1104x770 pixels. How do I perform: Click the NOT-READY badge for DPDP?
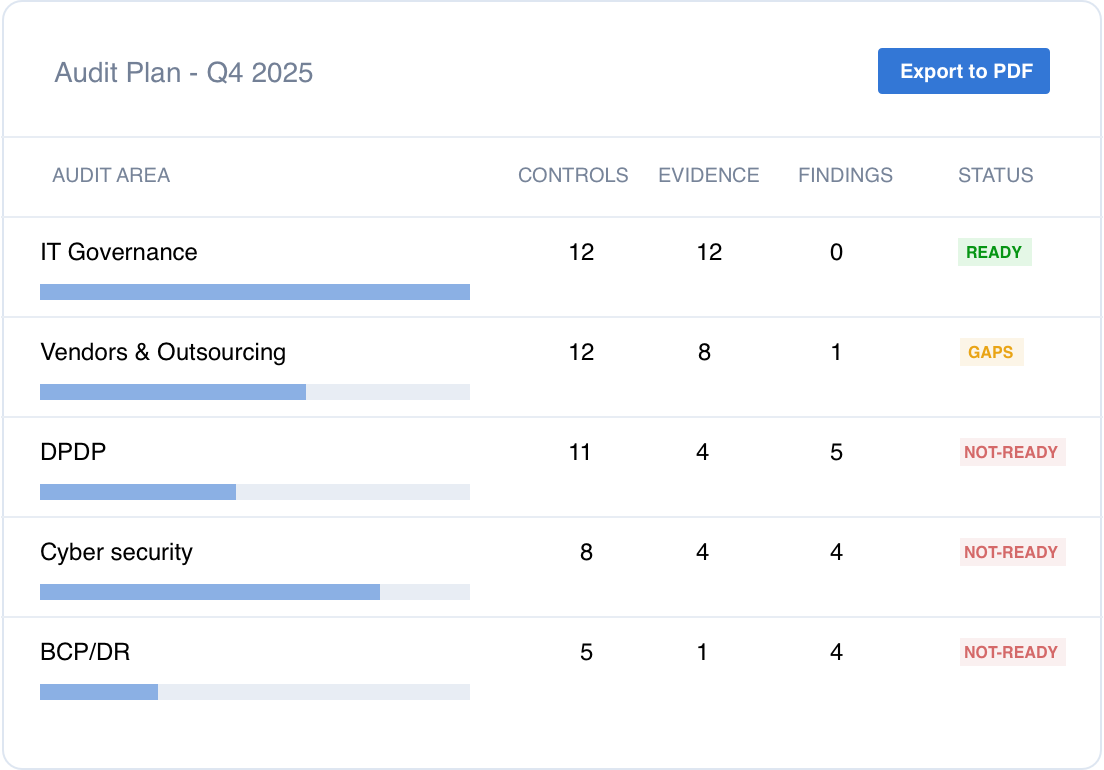tap(1011, 452)
